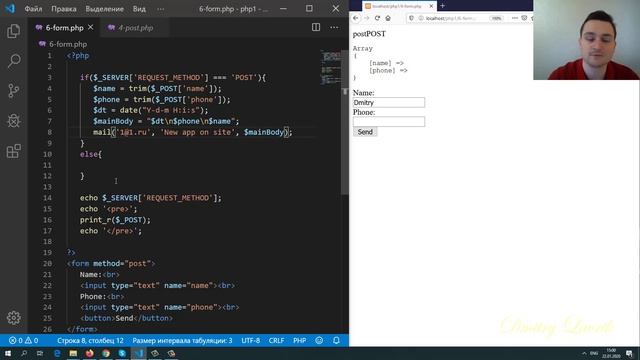Open the notifications bell
640x360 pixels.
[336, 340]
